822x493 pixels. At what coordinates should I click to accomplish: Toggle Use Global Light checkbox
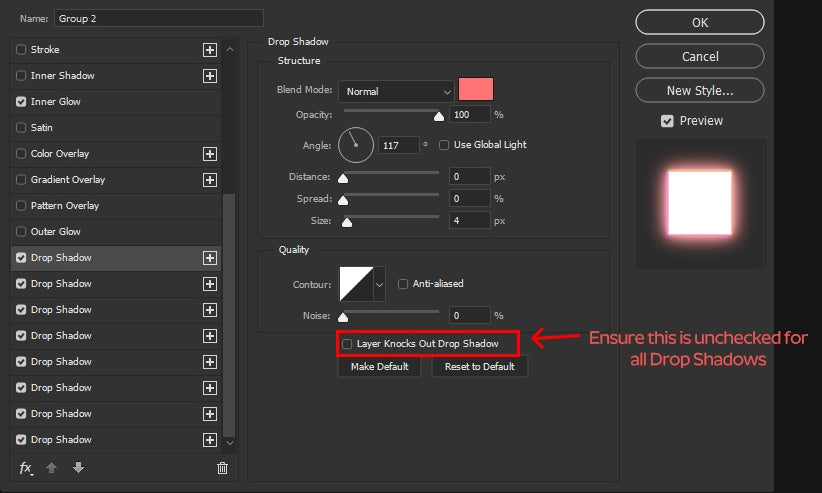(x=444, y=145)
